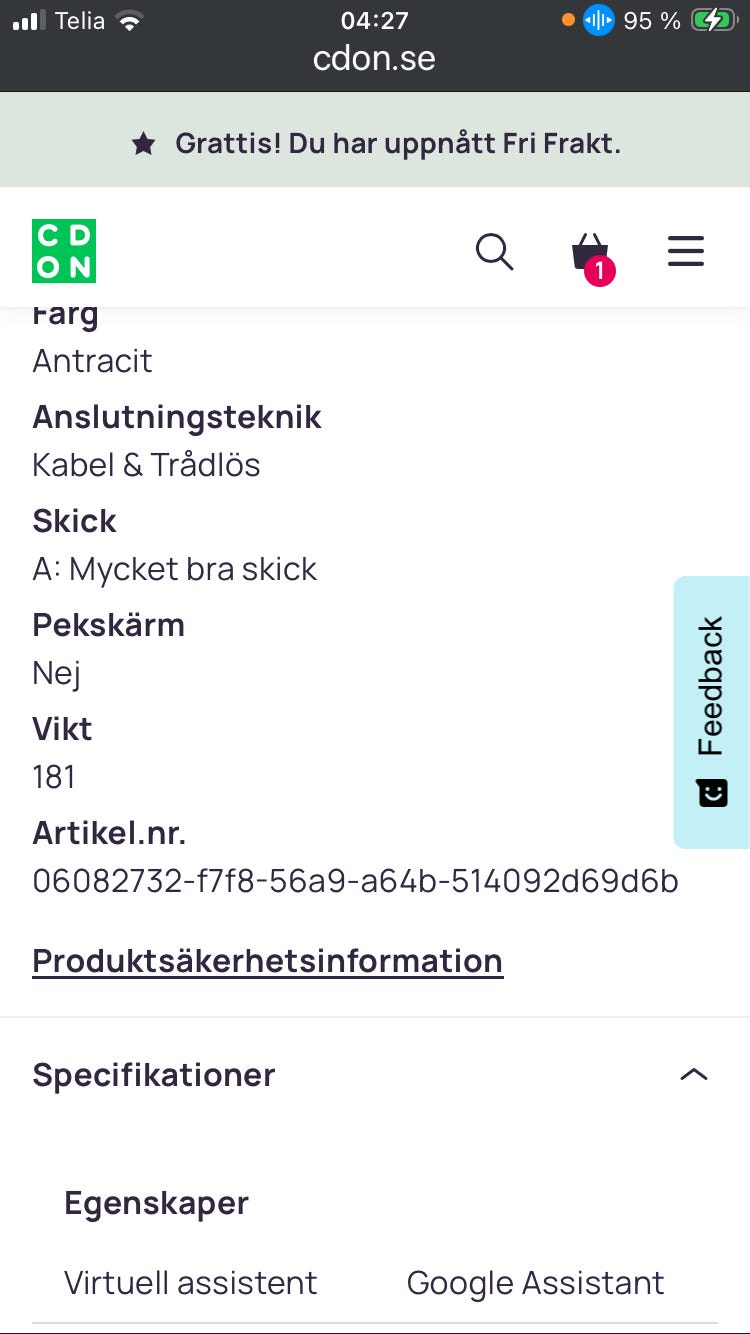Tap the Grattis fri frakt banner text
This screenshot has height=1334, width=750.
pyautogui.click(x=398, y=144)
